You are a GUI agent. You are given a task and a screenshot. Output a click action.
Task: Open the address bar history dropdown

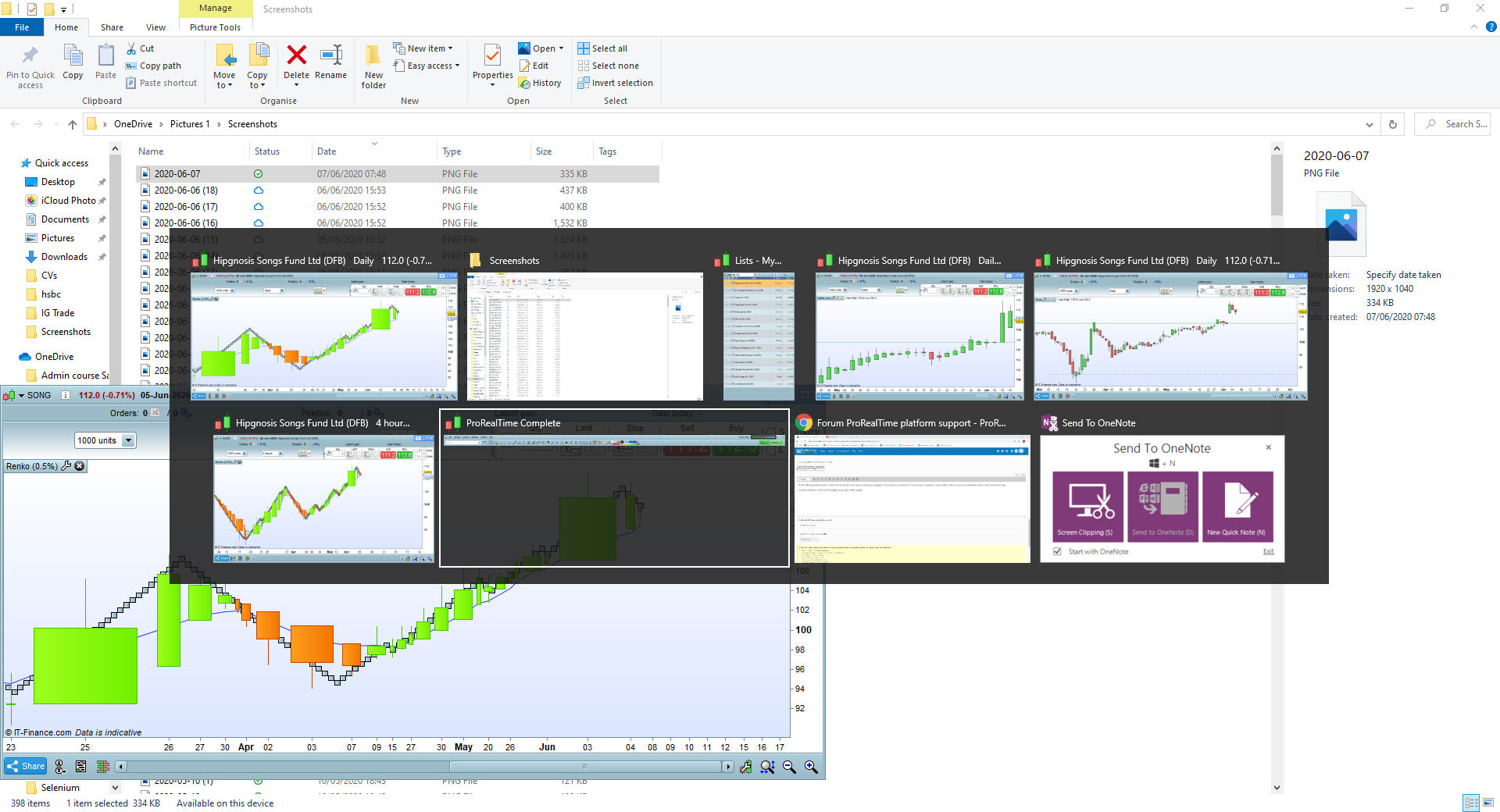pos(1369,124)
